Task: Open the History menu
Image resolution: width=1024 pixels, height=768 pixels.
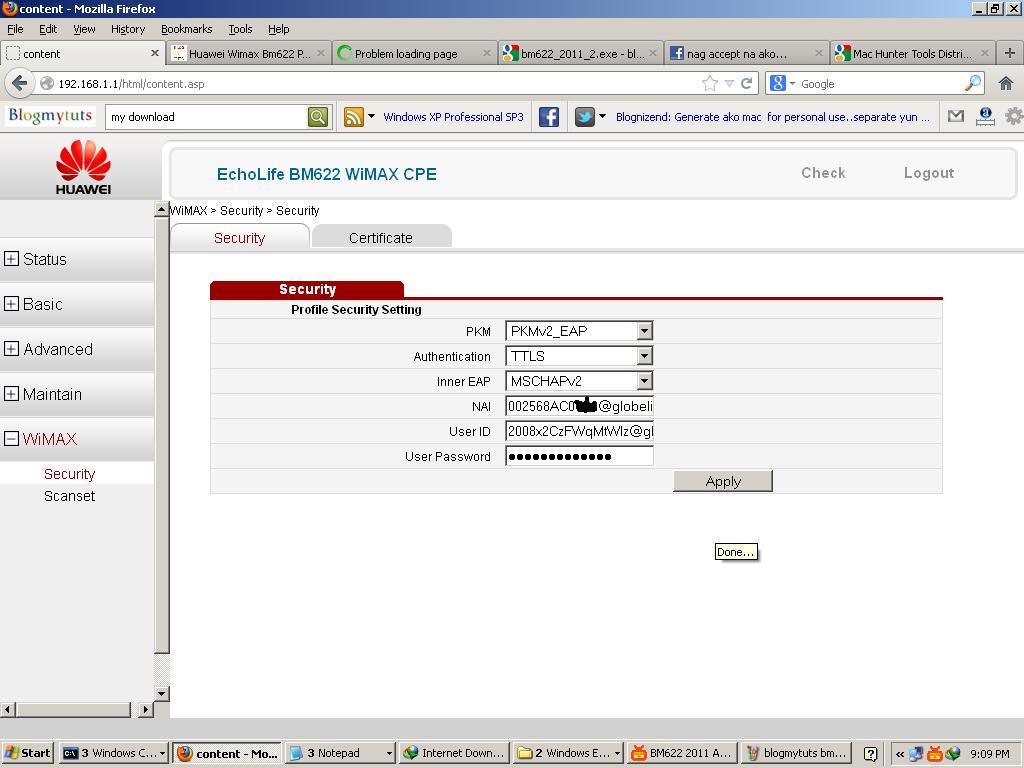Action: [128, 29]
